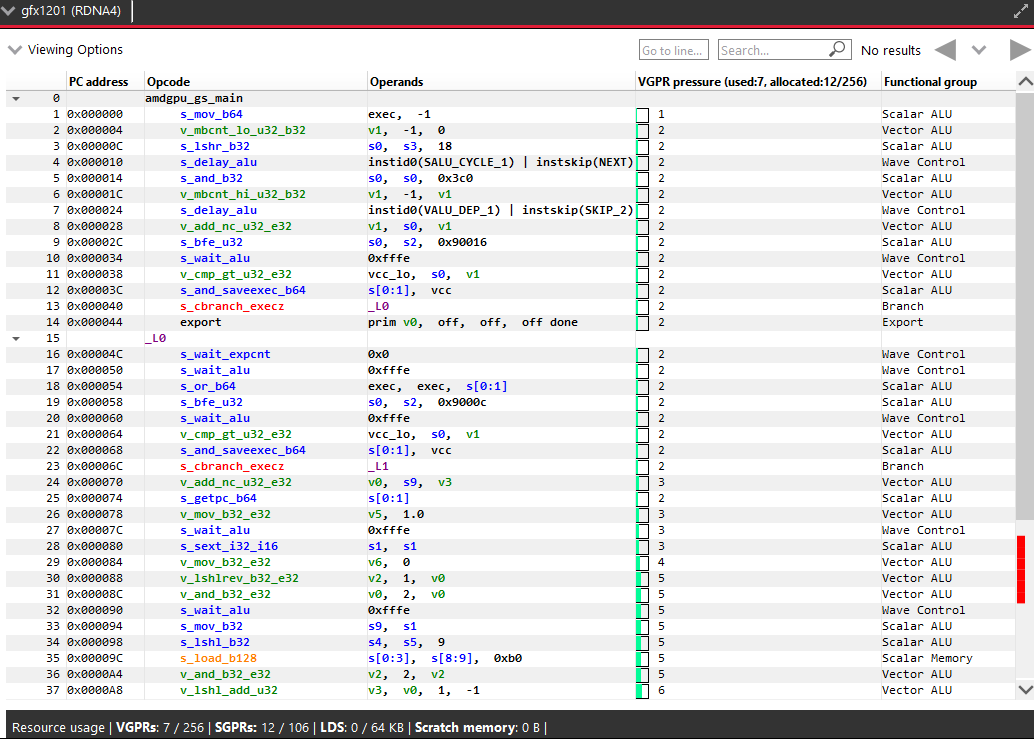The image size is (1034, 739).
Task: Click the PC address column header
Action: click(x=98, y=82)
